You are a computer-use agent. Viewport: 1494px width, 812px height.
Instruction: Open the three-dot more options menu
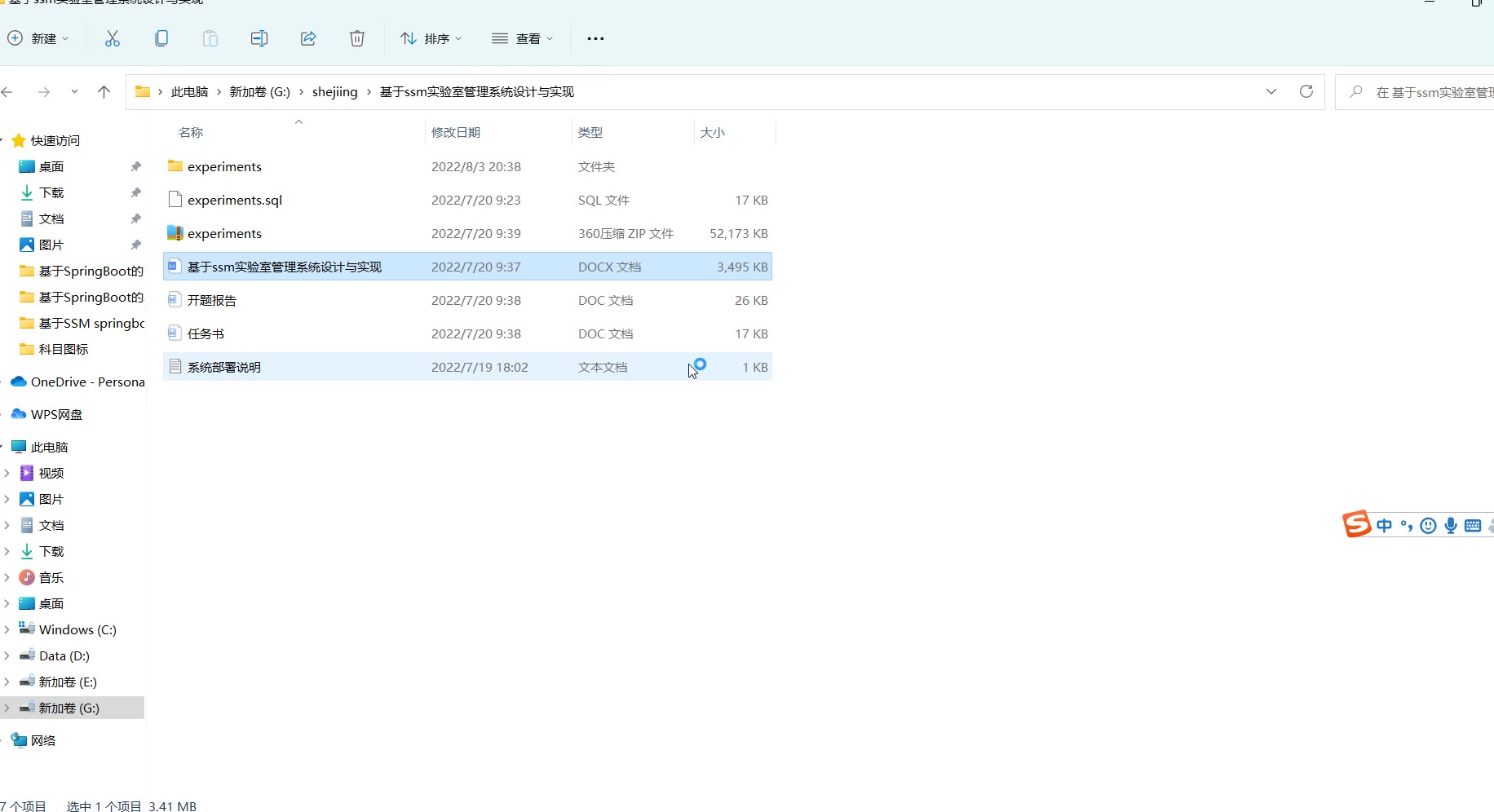[x=595, y=38]
